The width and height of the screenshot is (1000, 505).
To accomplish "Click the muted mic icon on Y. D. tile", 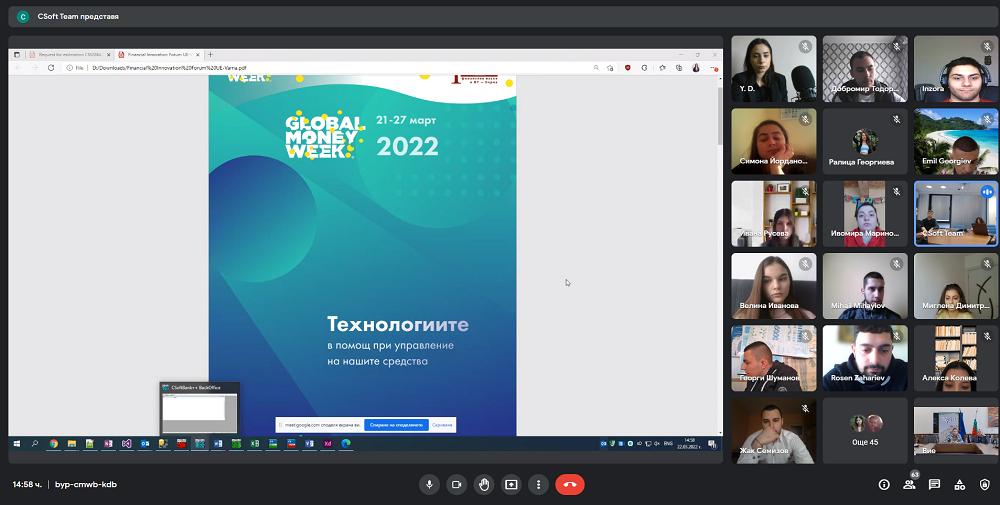I will (x=805, y=47).
